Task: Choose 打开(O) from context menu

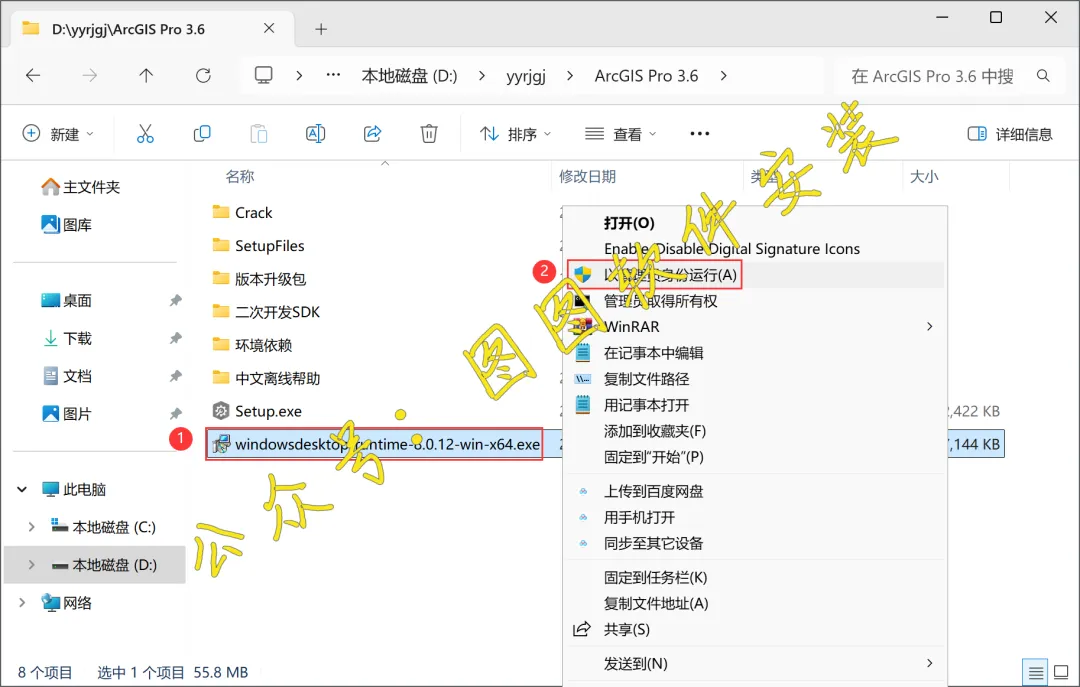Action: click(755, 223)
